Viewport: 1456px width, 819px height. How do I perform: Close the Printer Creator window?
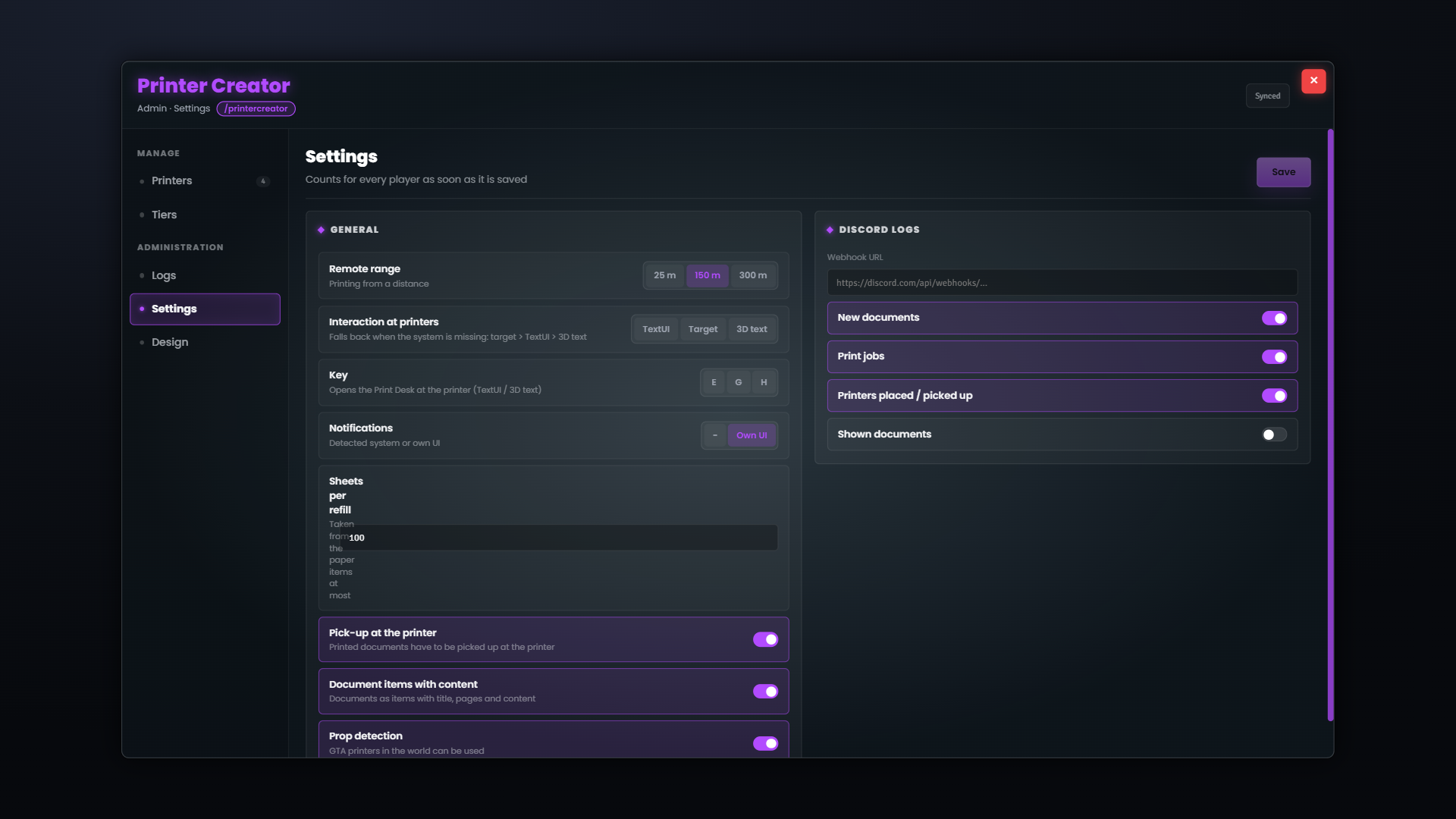tap(1313, 80)
